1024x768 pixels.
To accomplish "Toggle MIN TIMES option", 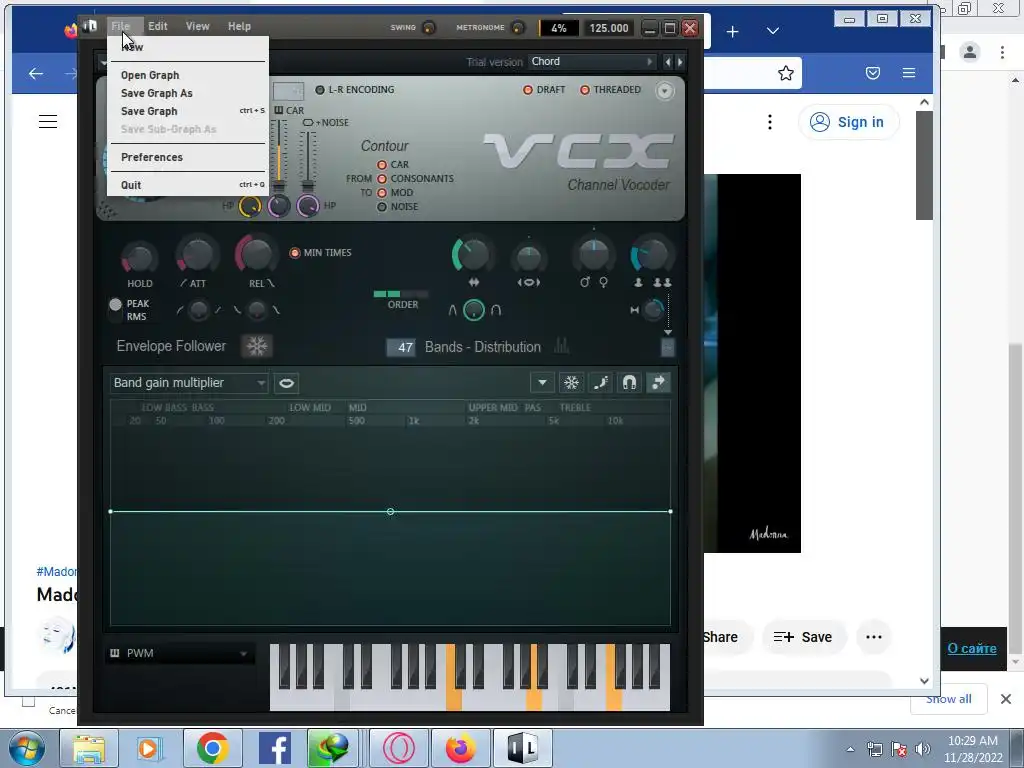I will coord(295,253).
